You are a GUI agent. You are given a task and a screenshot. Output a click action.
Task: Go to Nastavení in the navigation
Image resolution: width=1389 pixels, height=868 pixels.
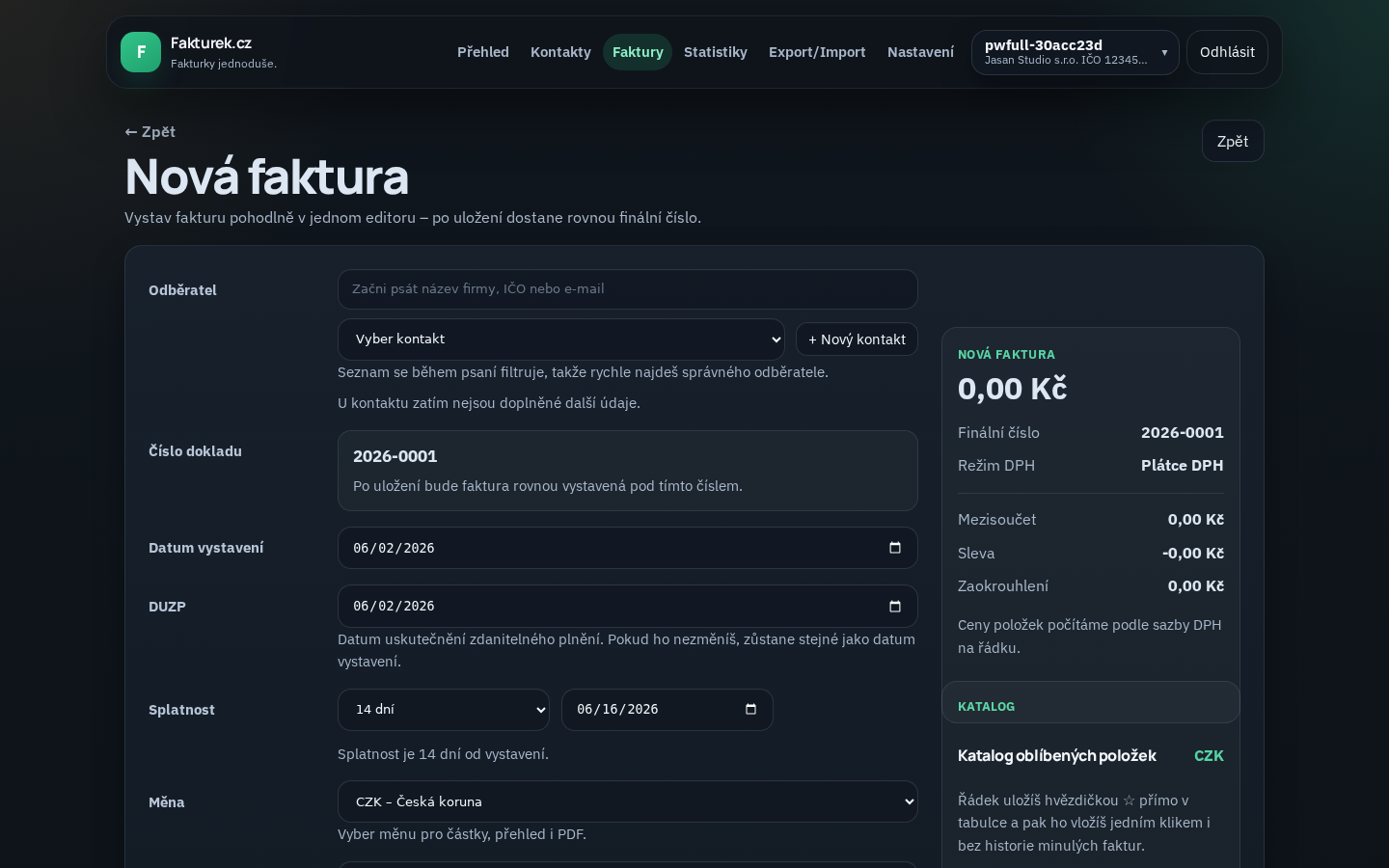pyautogui.click(x=920, y=52)
